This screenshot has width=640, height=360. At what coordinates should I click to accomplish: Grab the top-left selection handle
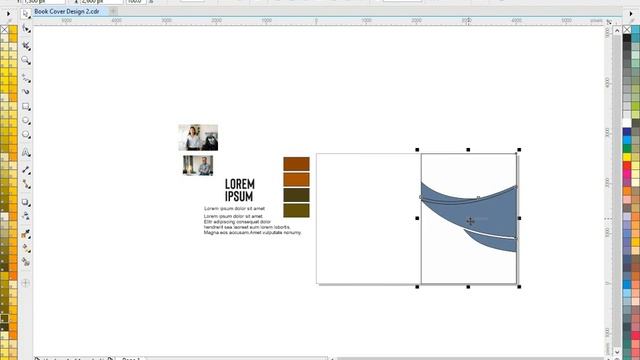pyautogui.click(x=417, y=150)
